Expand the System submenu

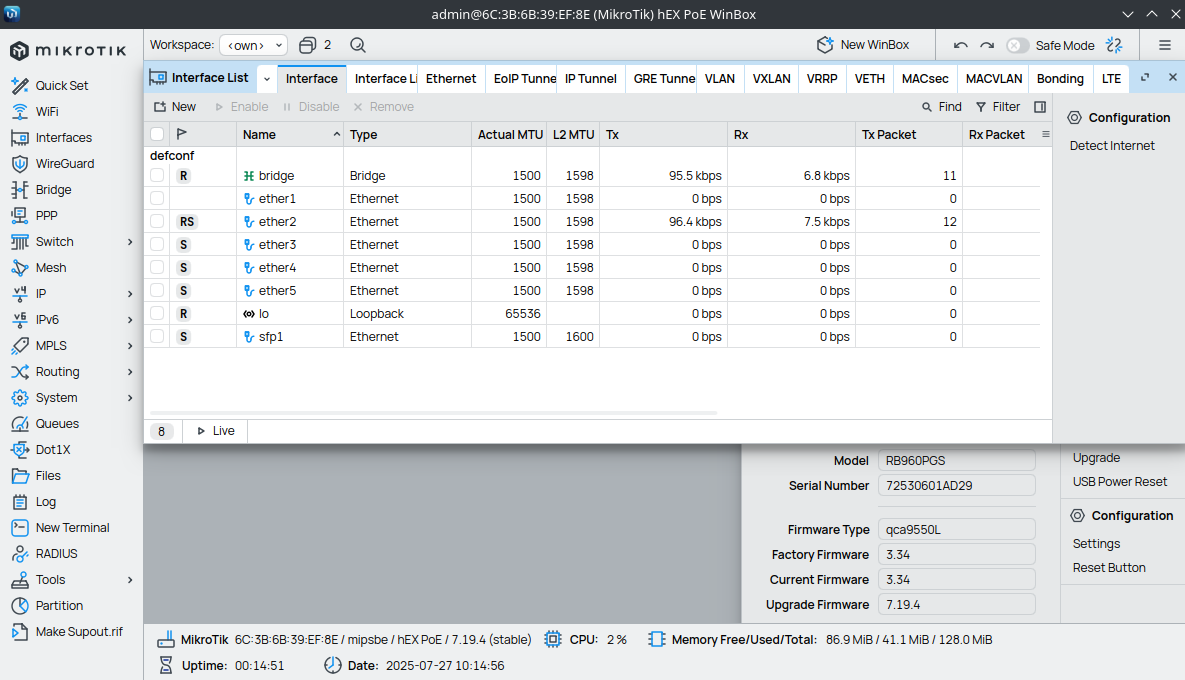pyautogui.click(x=130, y=398)
